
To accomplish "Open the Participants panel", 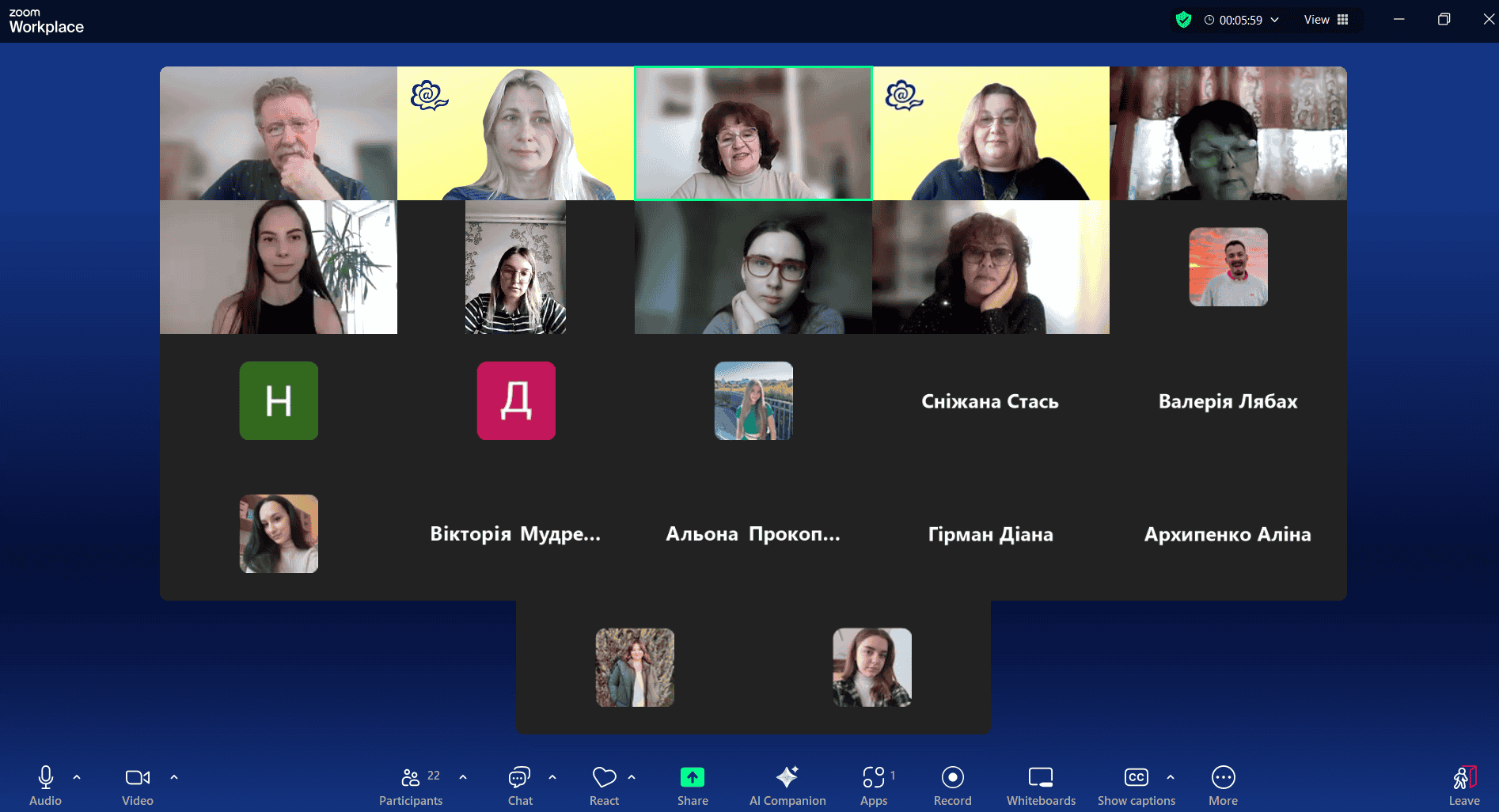I will (411, 785).
